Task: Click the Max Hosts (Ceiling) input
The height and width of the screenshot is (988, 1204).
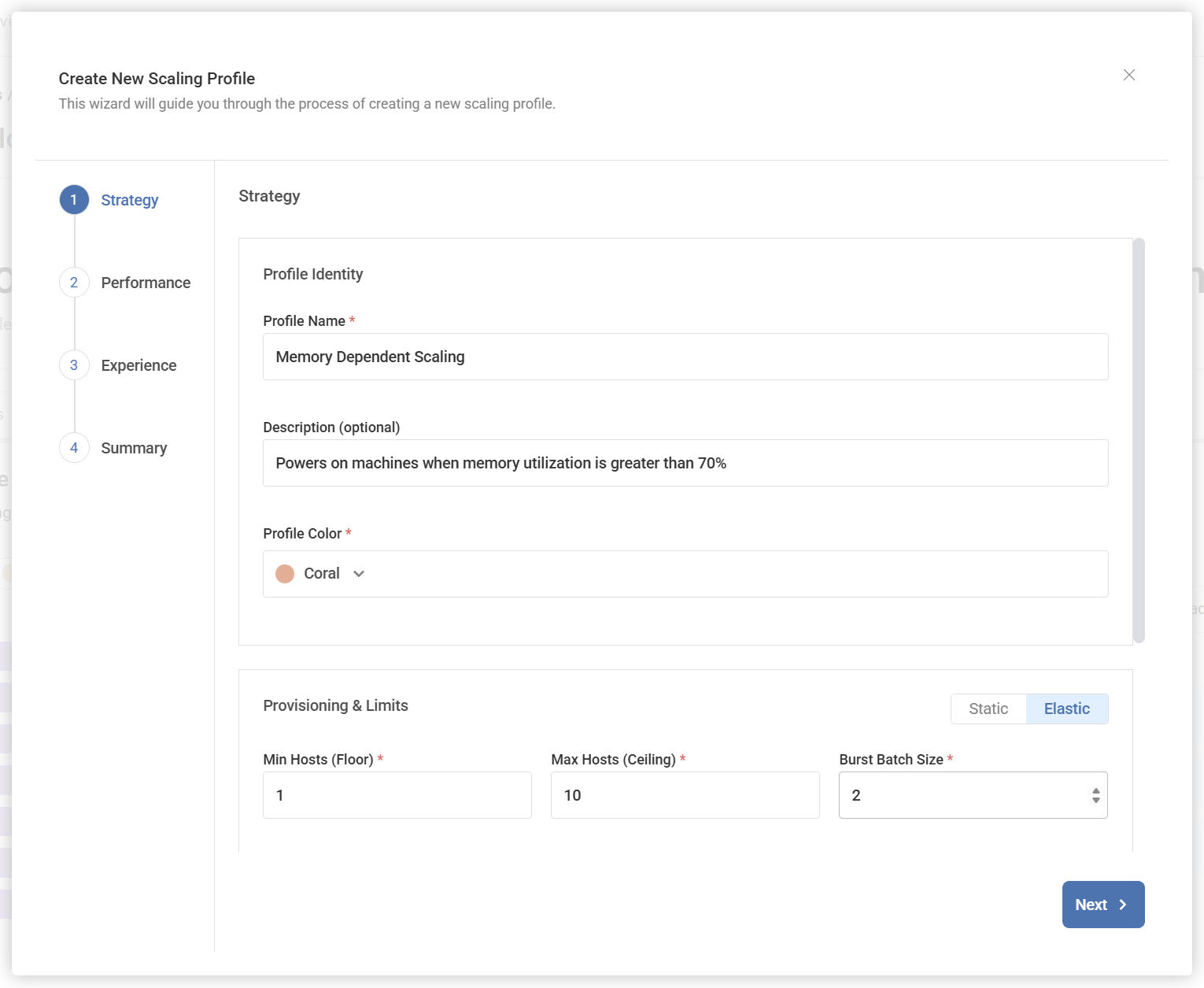Action: 685,795
